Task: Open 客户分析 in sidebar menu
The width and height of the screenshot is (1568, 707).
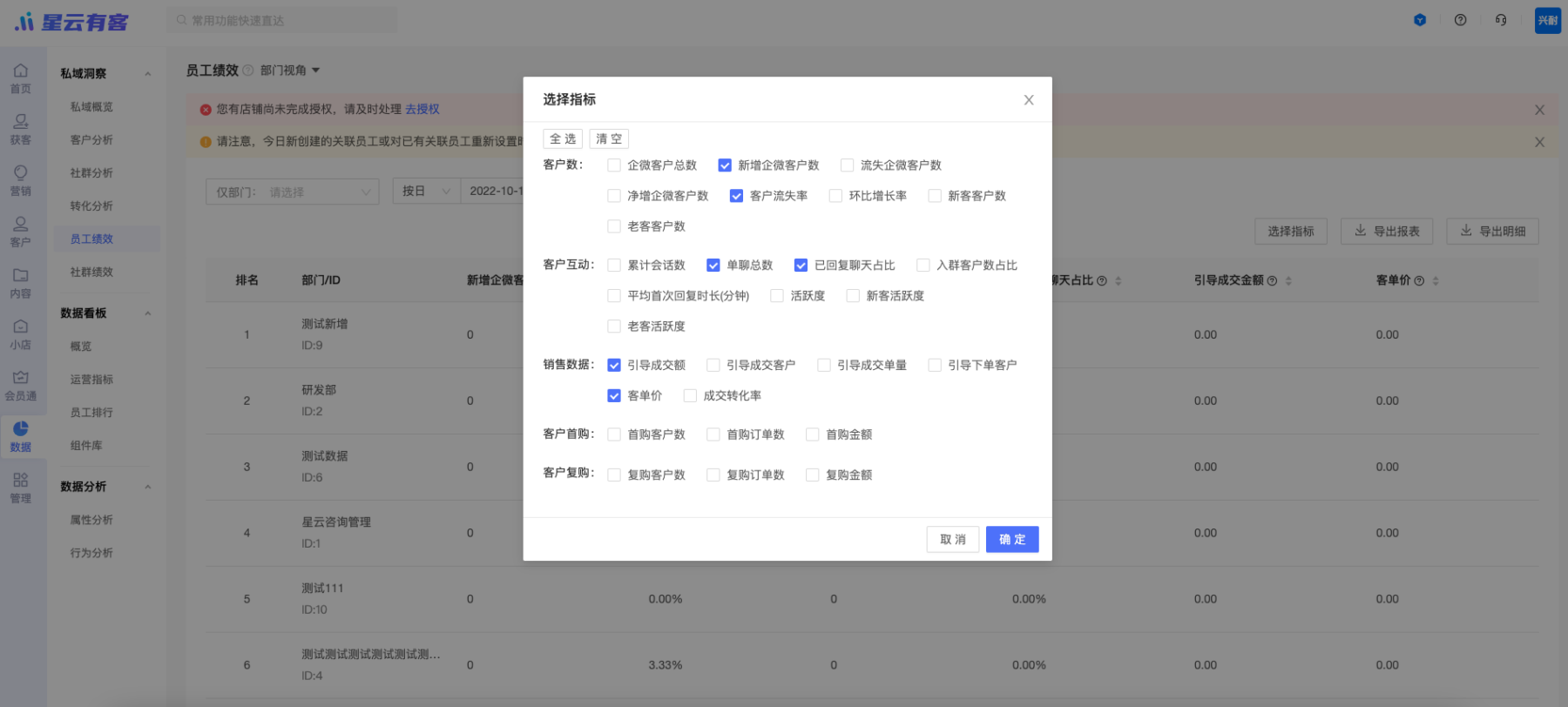Action: pos(91,140)
